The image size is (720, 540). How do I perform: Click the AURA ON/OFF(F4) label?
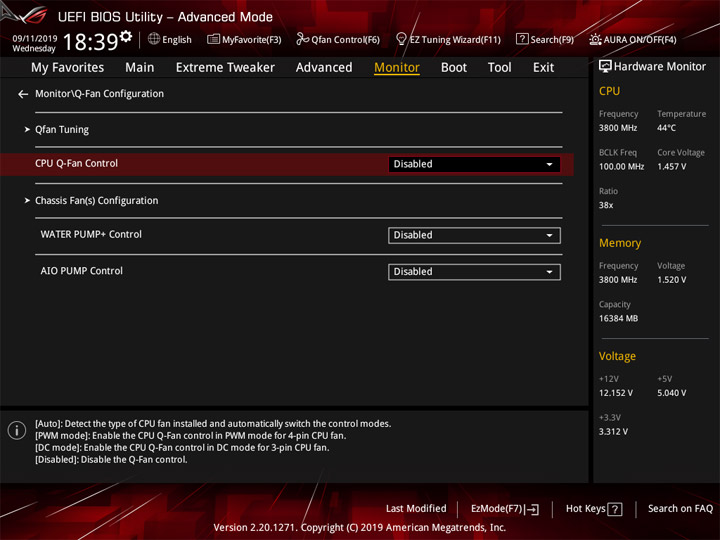coord(640,40)
